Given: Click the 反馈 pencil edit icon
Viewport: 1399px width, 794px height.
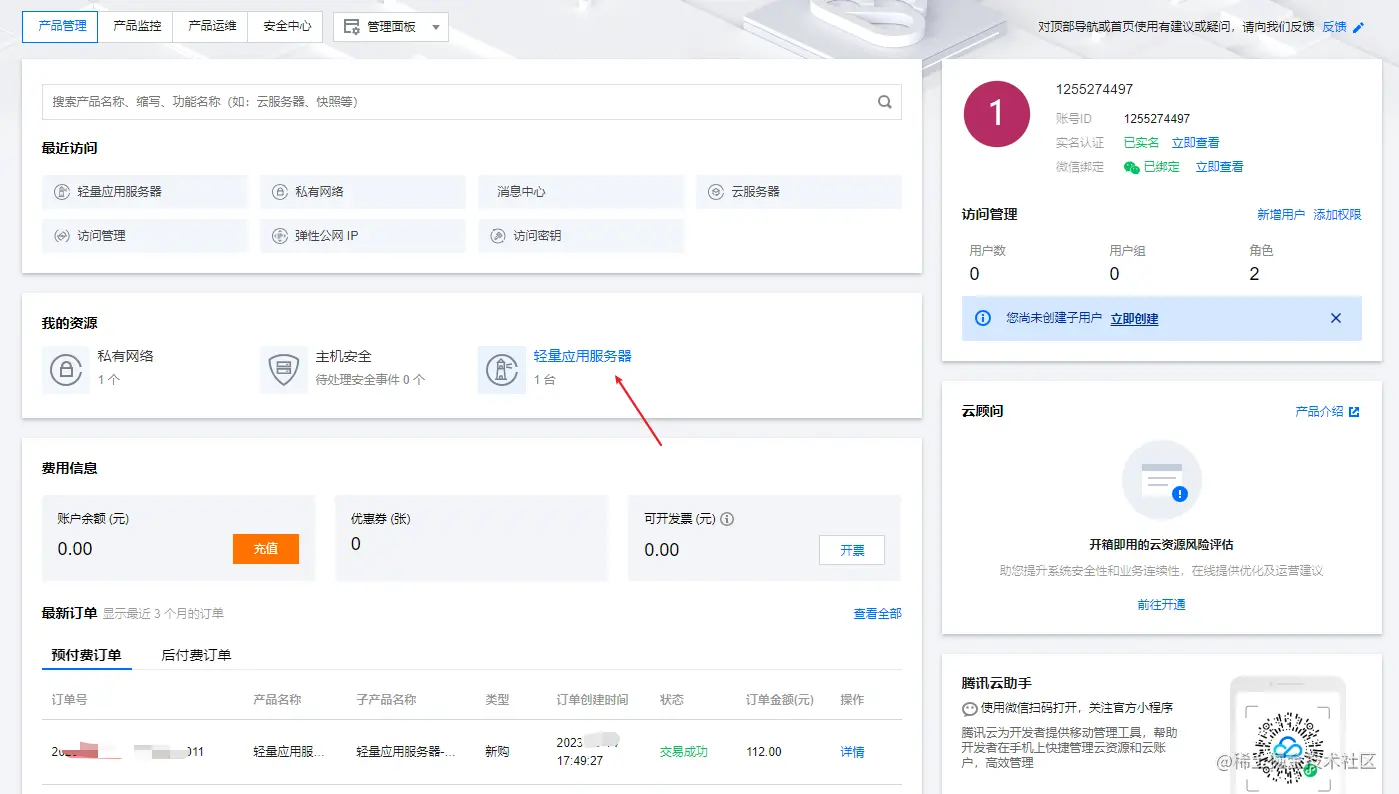Looking at the screenshot, I should click(1358, 27).
